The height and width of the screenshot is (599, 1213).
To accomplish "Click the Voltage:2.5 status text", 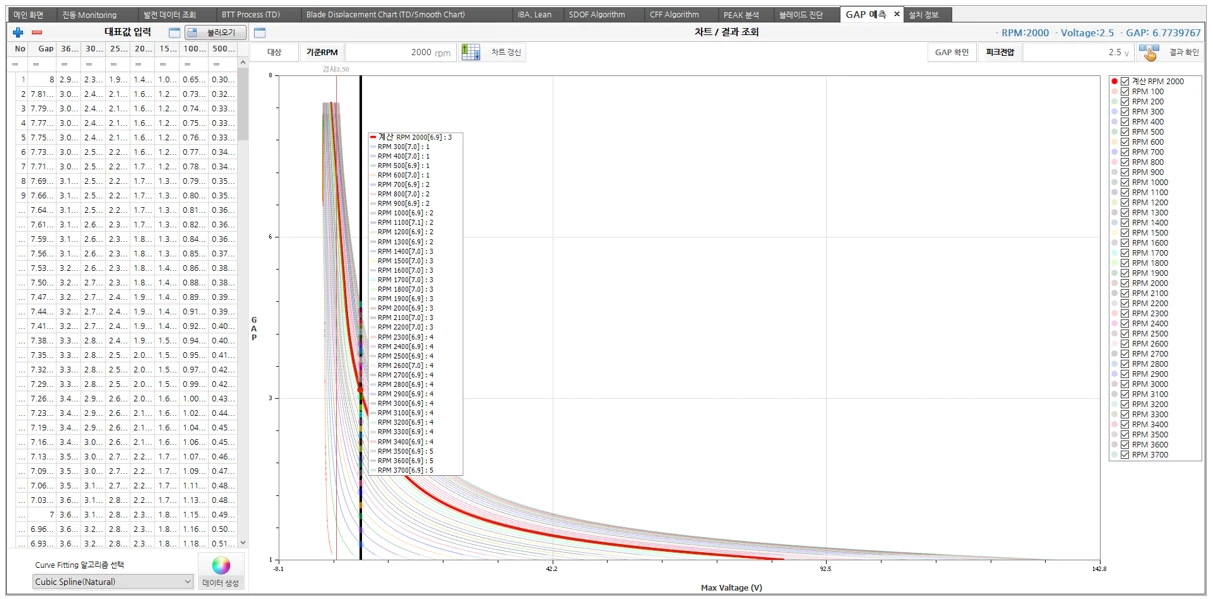I will 1086,33.
